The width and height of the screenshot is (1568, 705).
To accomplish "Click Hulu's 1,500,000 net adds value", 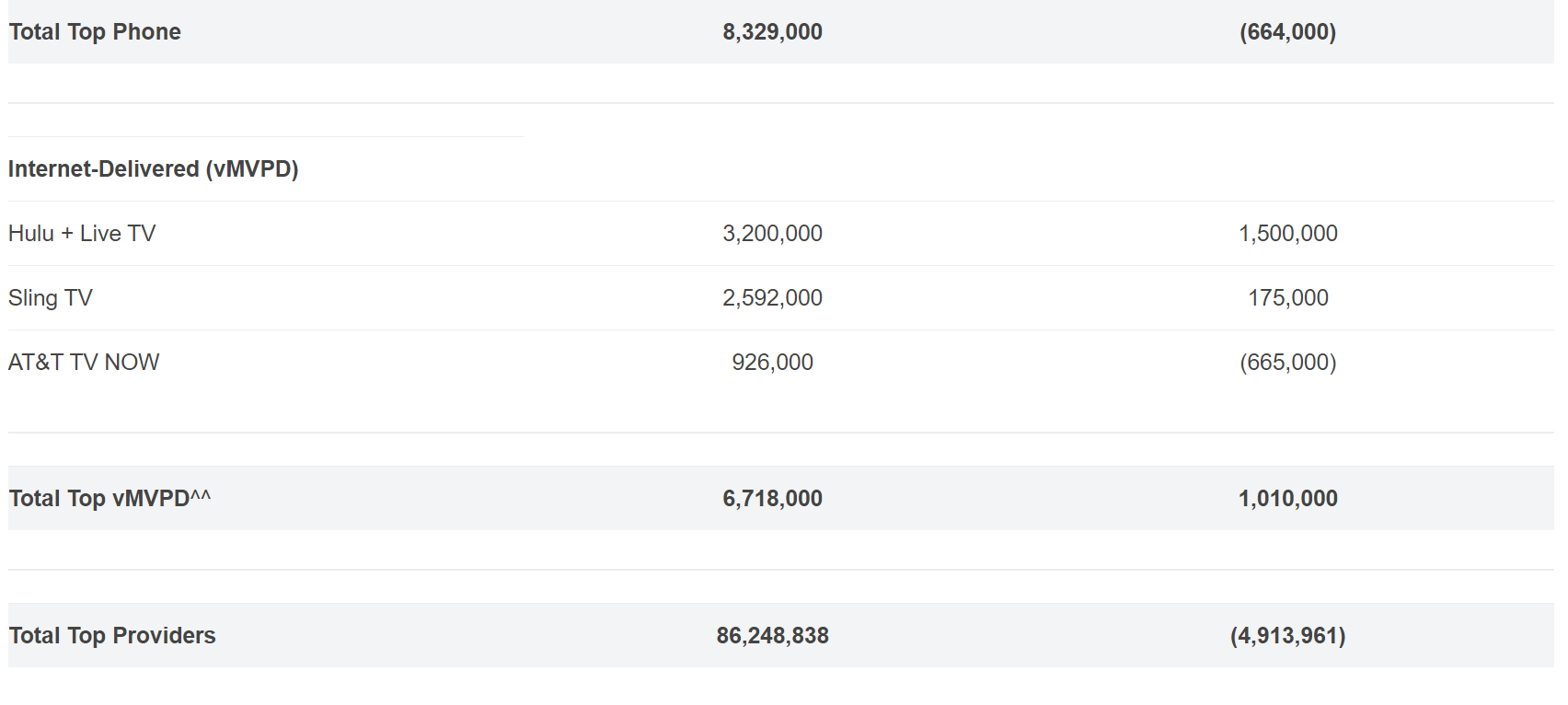I will [1287, 234].
